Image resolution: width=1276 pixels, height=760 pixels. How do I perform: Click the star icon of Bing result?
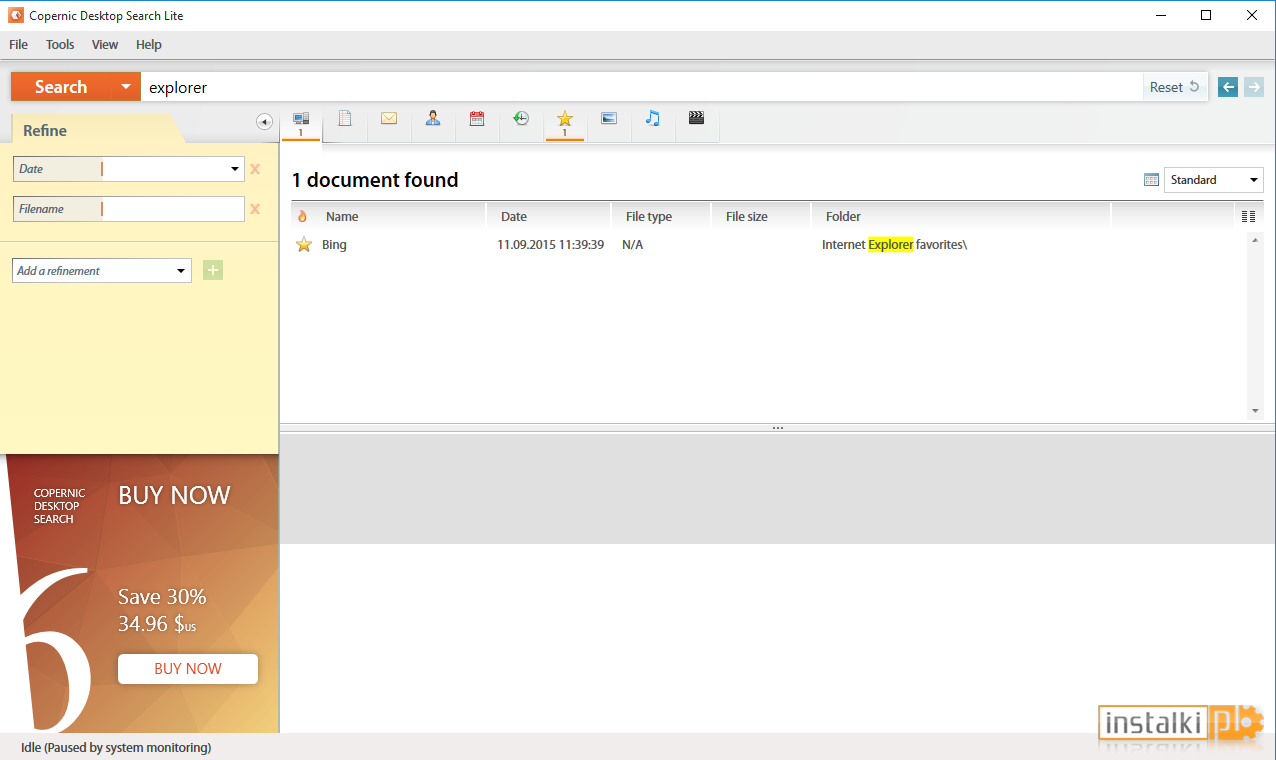pyautogui.click(x=304, y=244)
